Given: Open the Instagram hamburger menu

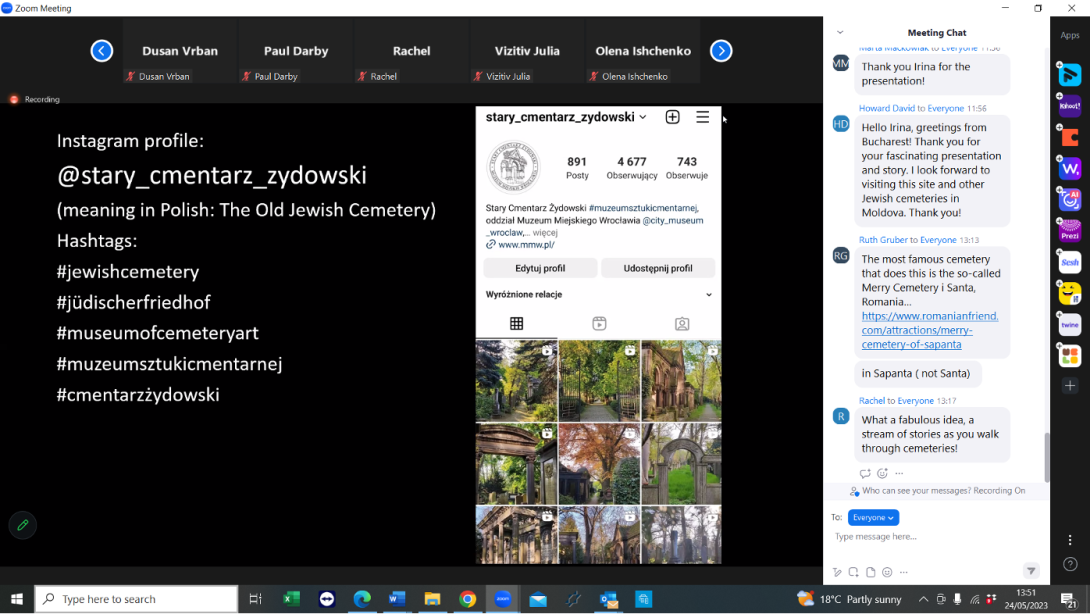Looking at the screenshot, I should pos(703,117).
